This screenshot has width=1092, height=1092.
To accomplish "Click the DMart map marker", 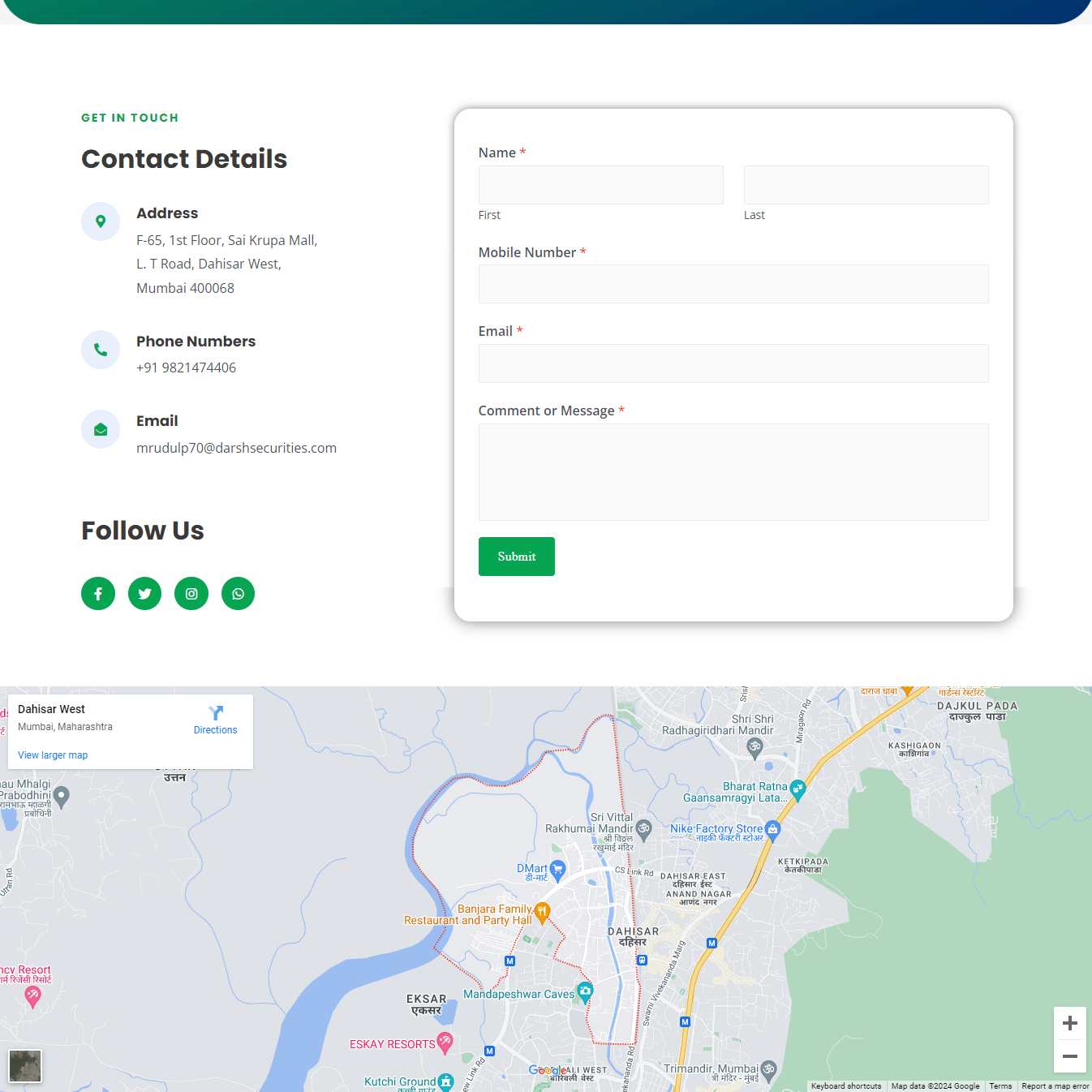I will [557, 871].
